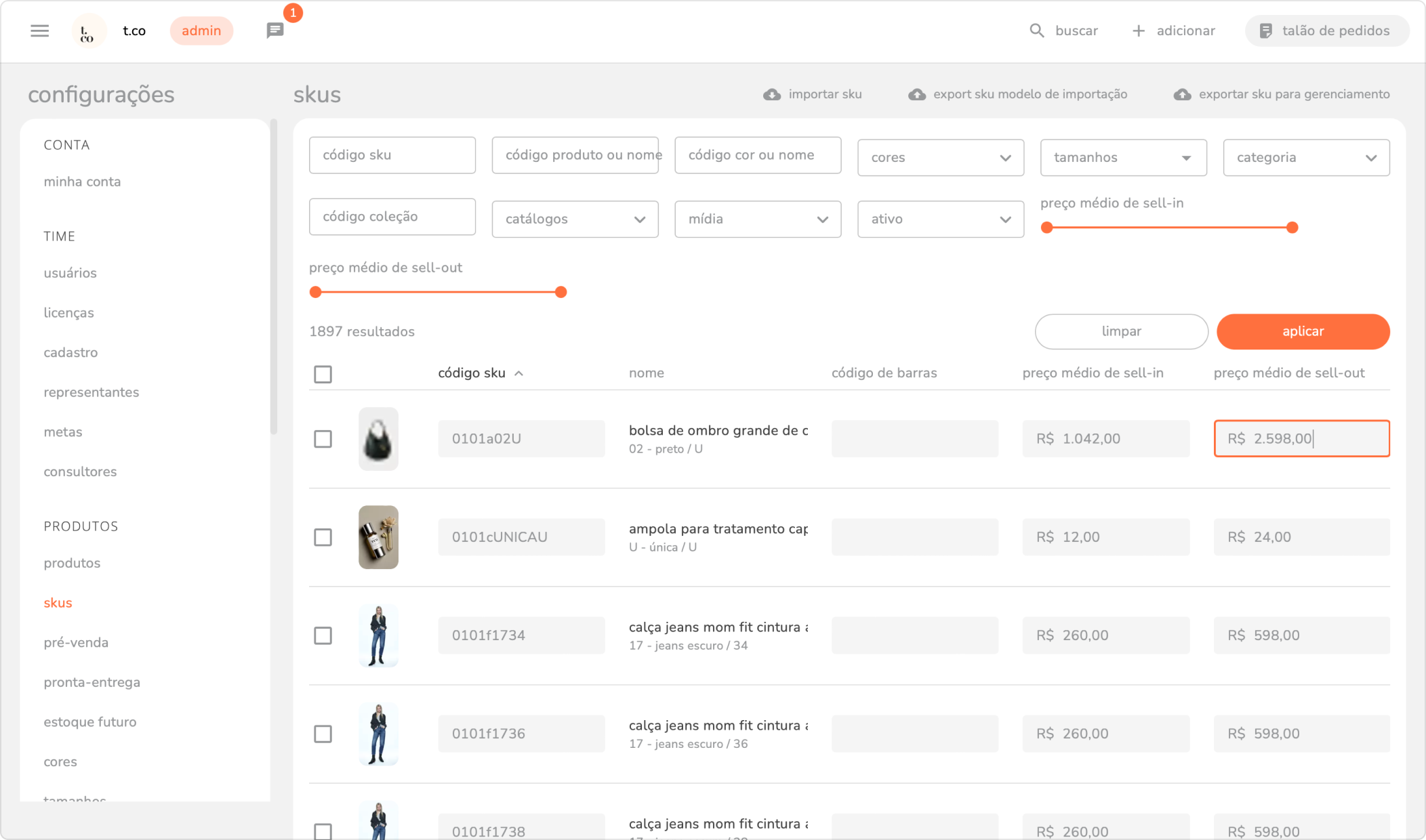Expand the catálogos dropdown filter
Viewport: 1426px width, 840px height.
[x=575, y=219]
